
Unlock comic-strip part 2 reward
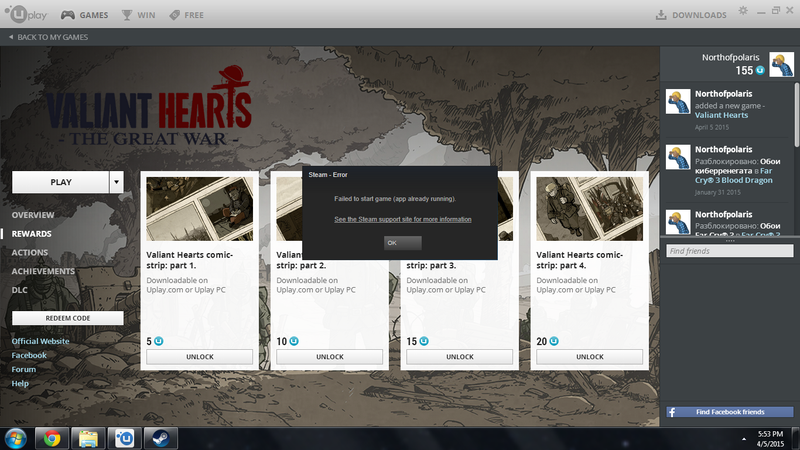tap(330, 357)
